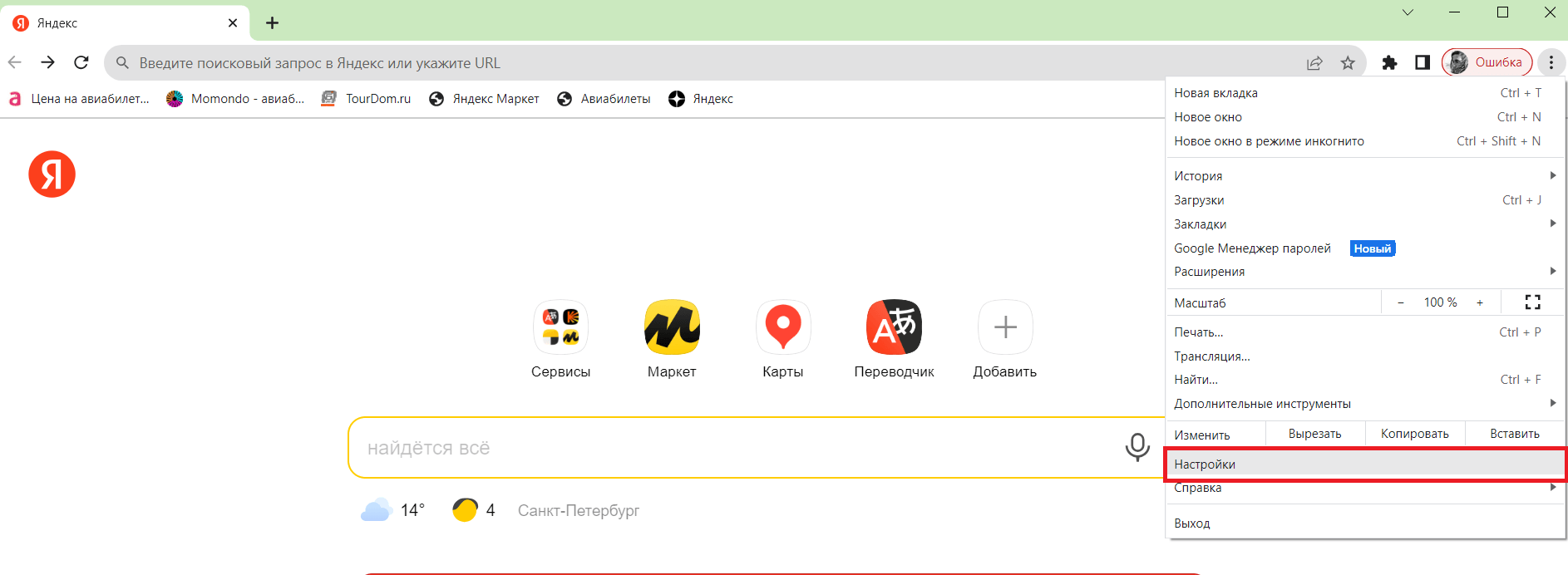
Task: Click Копировать in the edit row
Action: point(1415,434)
